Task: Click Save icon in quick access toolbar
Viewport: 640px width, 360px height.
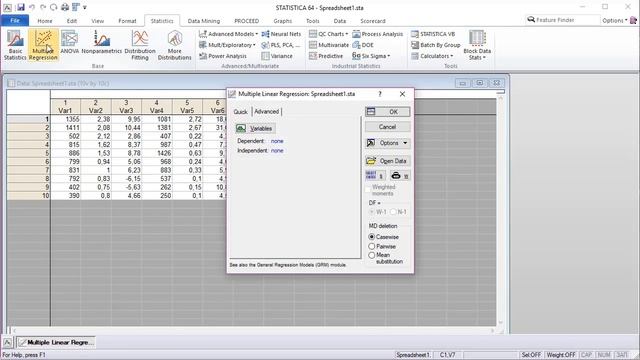Action: 20,7
